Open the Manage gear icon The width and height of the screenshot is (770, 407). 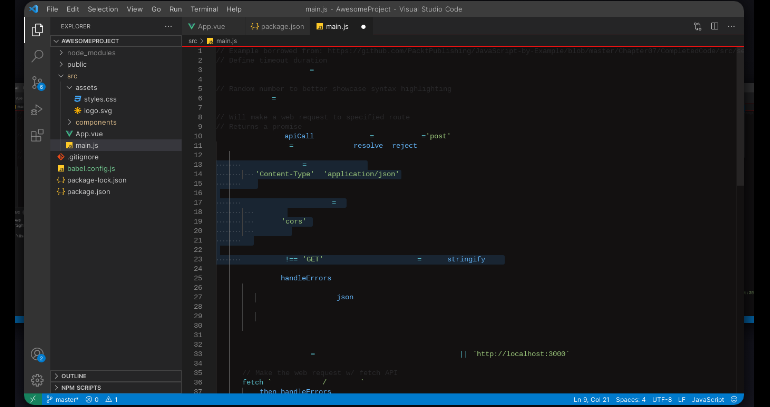tap(37, 380)
